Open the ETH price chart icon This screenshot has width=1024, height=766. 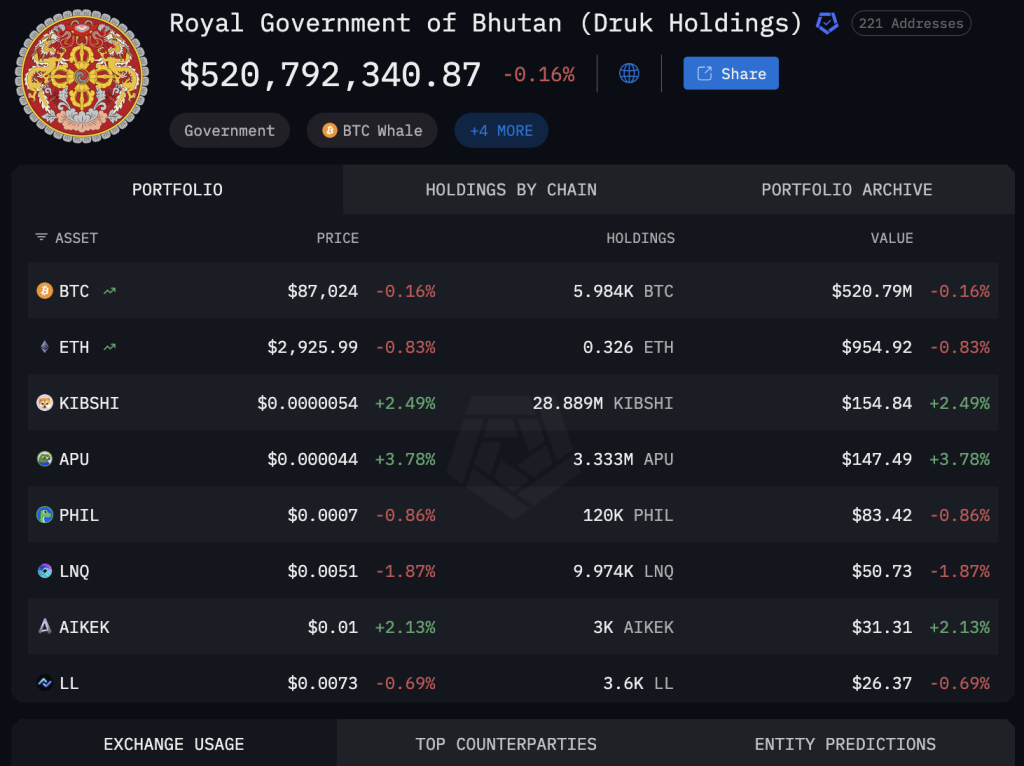[110, 347]
